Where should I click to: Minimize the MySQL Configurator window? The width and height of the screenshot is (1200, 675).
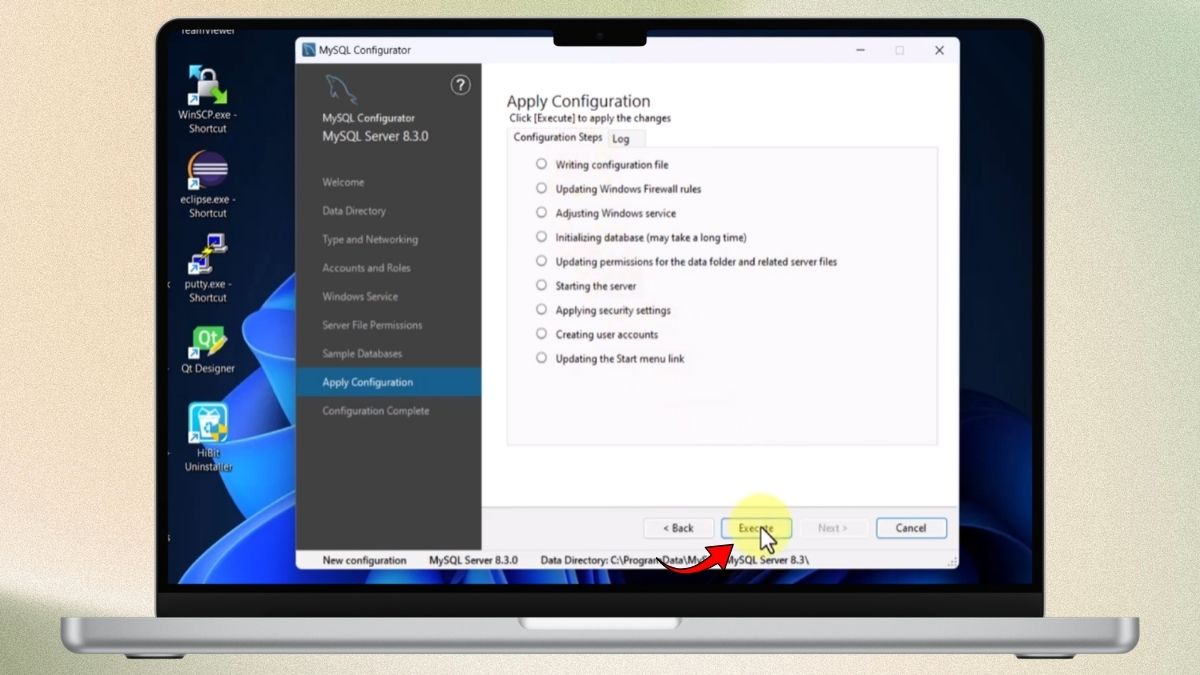tap(859, 50)
